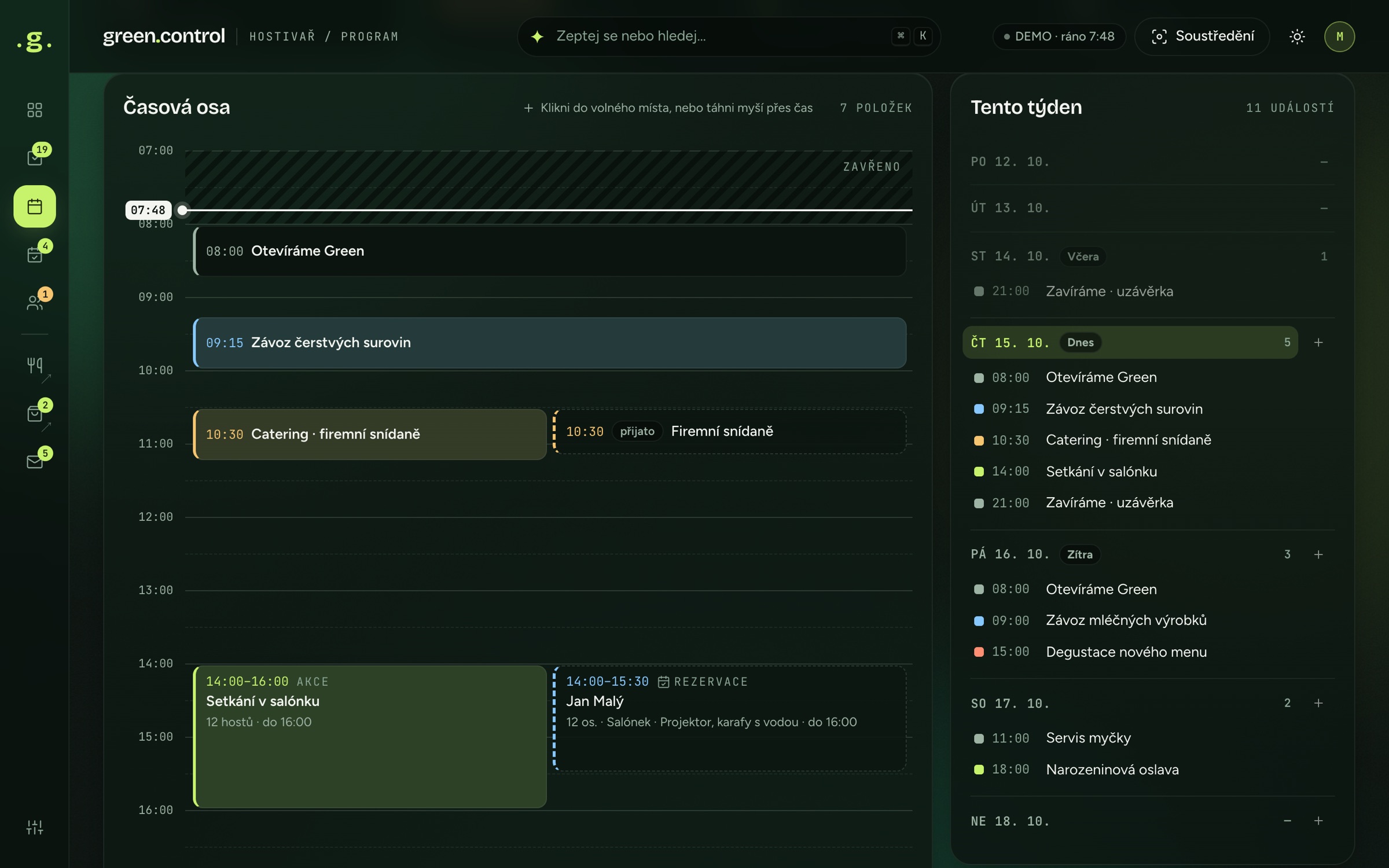Click the sparkle icon in search bar
The width and height of the screenshot is (1389, 868).
537,36
